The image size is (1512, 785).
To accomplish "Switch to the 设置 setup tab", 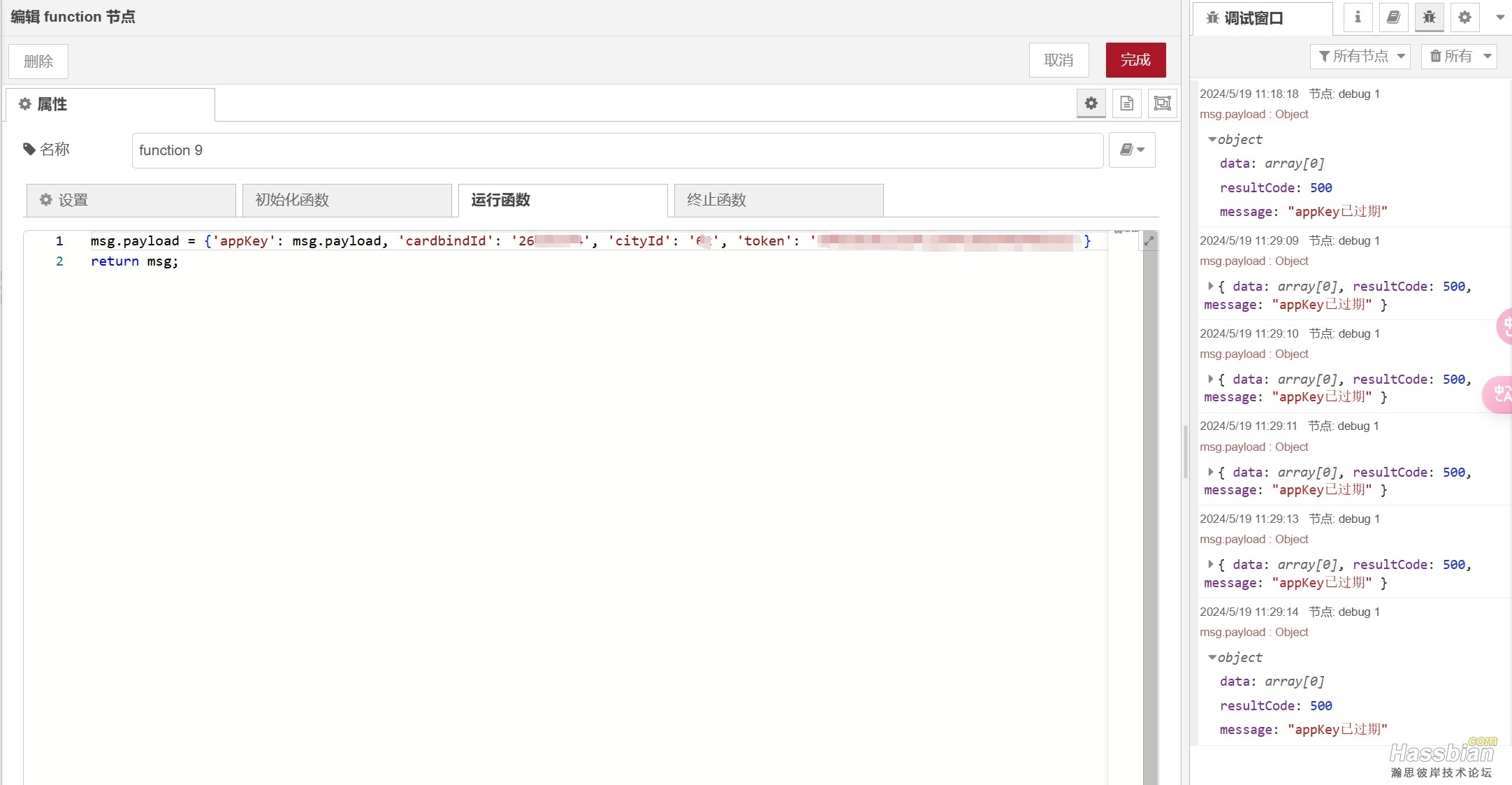I will pyautogui.click(x=131, y=200).
